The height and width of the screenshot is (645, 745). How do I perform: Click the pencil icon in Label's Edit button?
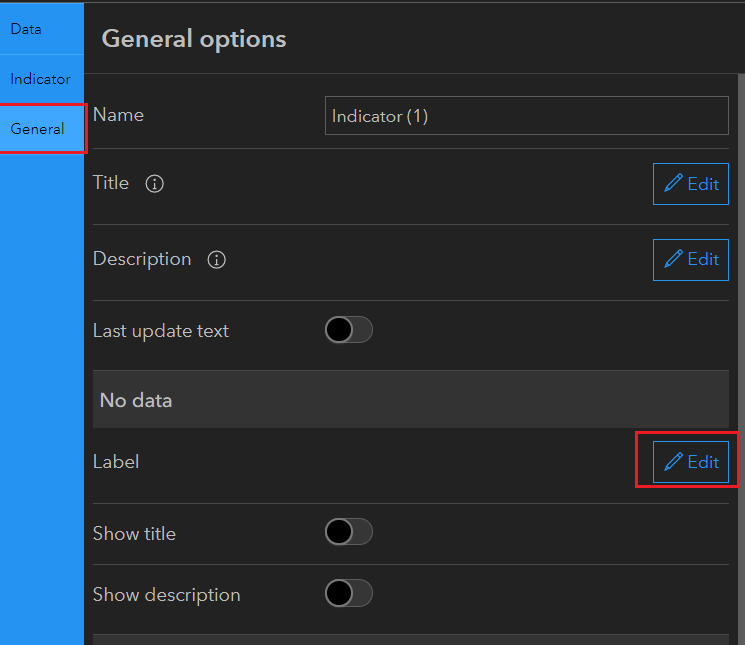pyautogui.click(x=673, y=462)
